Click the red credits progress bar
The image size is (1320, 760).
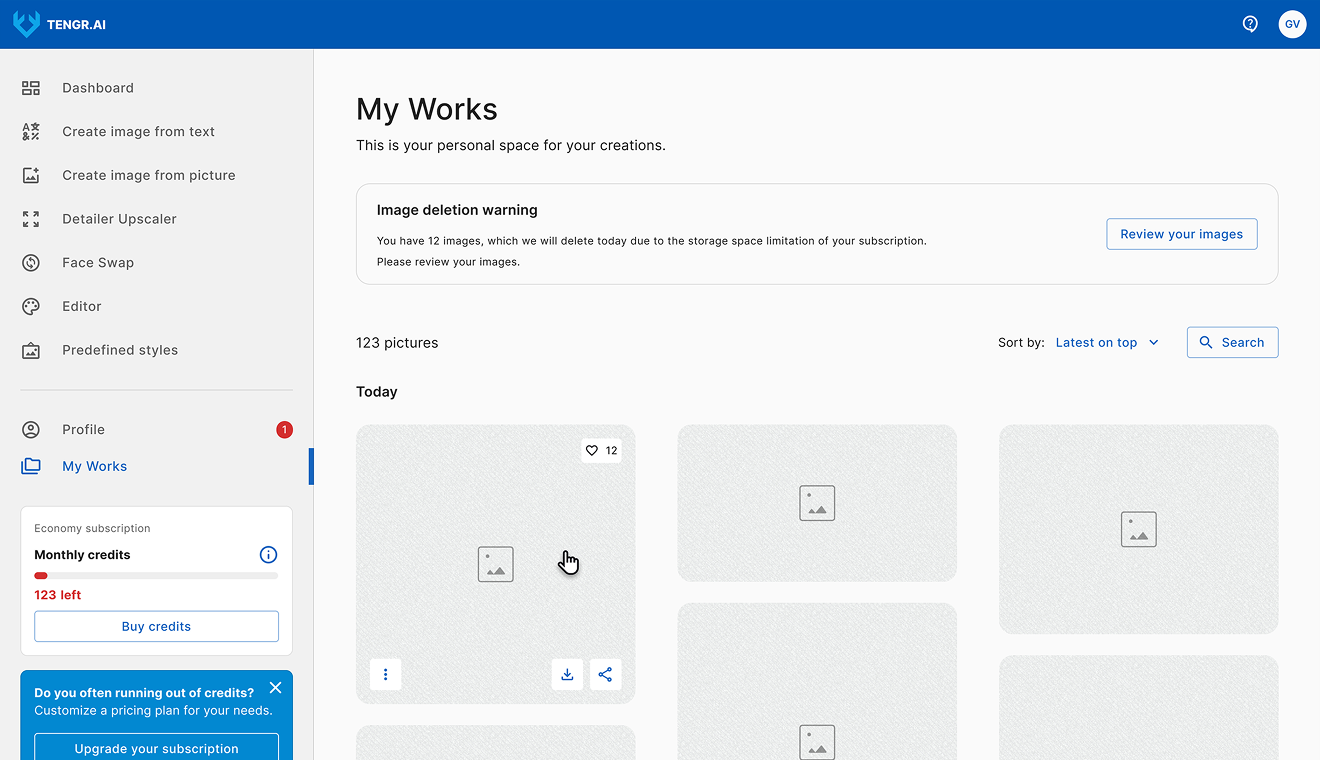point(41,575)
